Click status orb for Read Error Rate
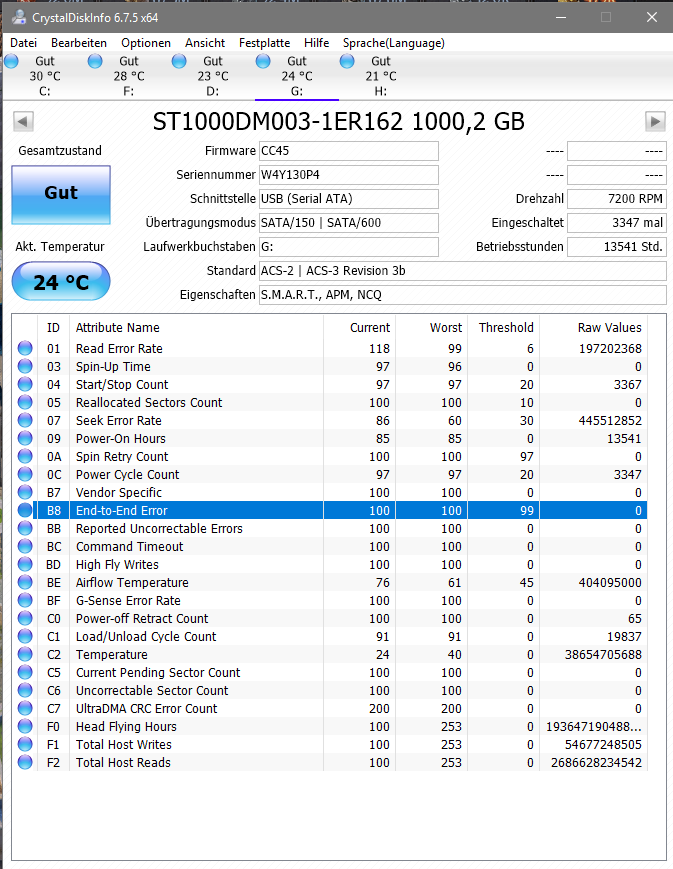Image resolution: width=673 pixels, height=869 pixels. (25, 348)
